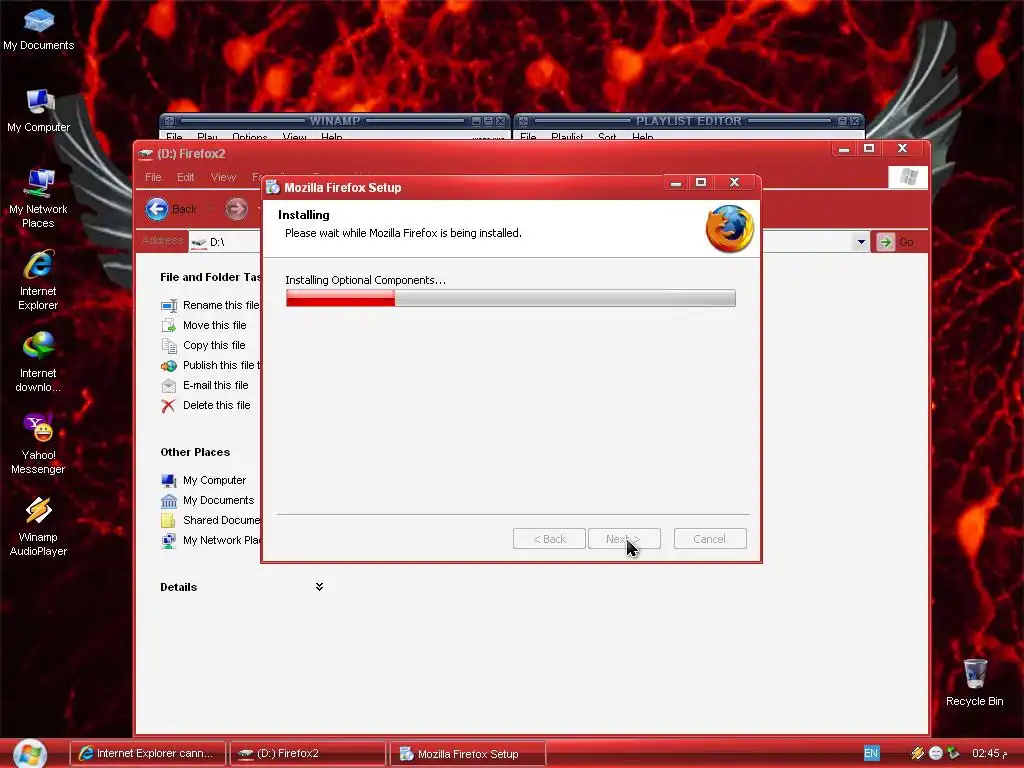Open My Computer desktop icon
Screen dimensions: 1024x768
tap(39, 110)
